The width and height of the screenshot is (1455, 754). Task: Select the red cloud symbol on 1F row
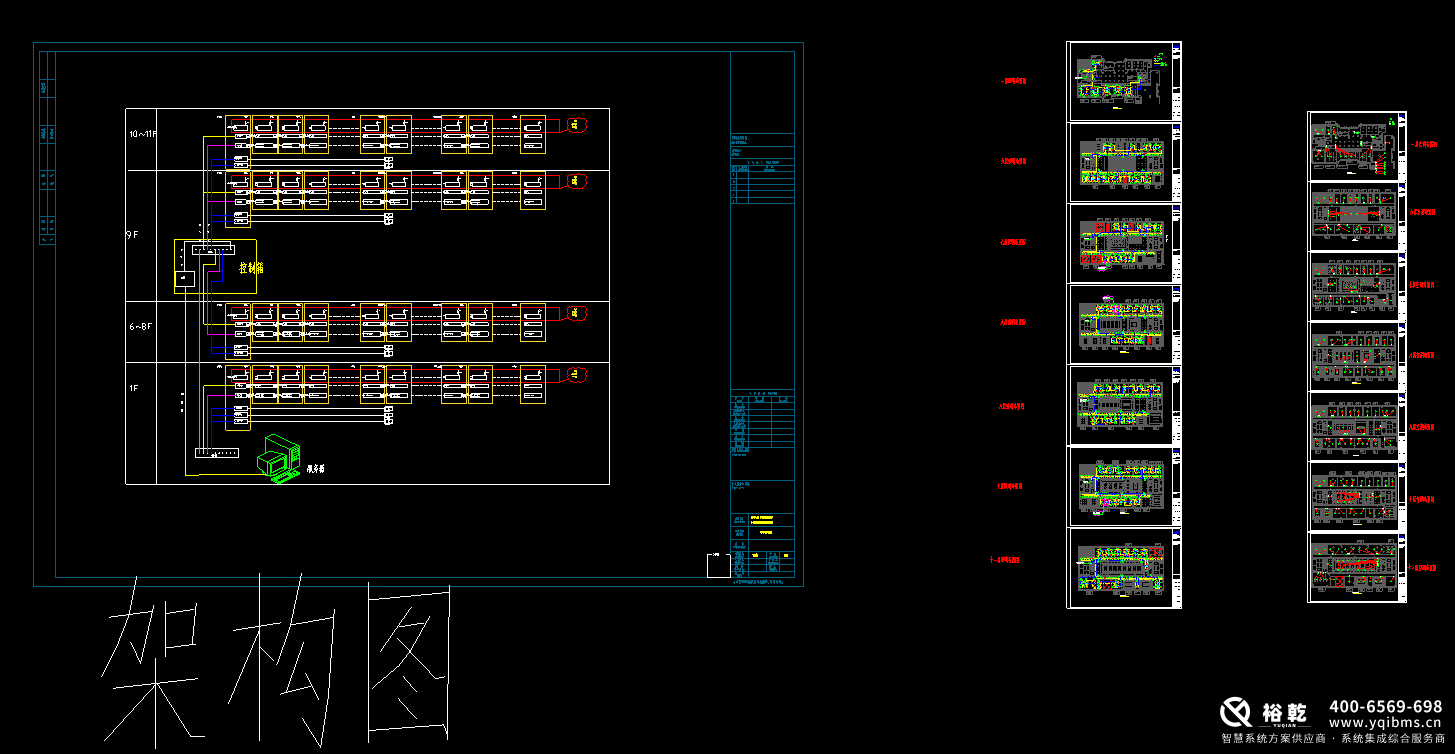pos(577,375)
